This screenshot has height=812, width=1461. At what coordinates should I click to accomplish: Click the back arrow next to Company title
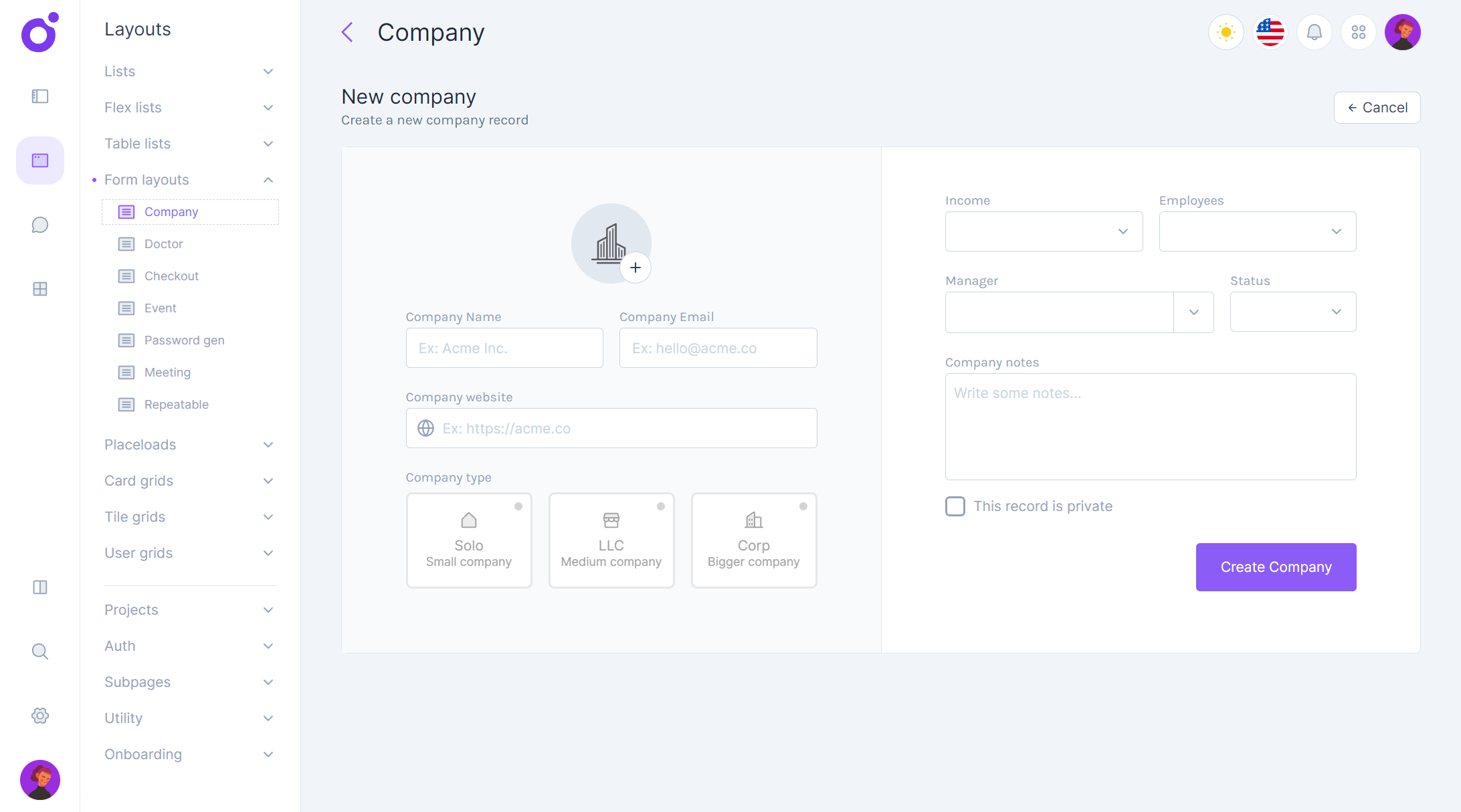tap(347, 31)
